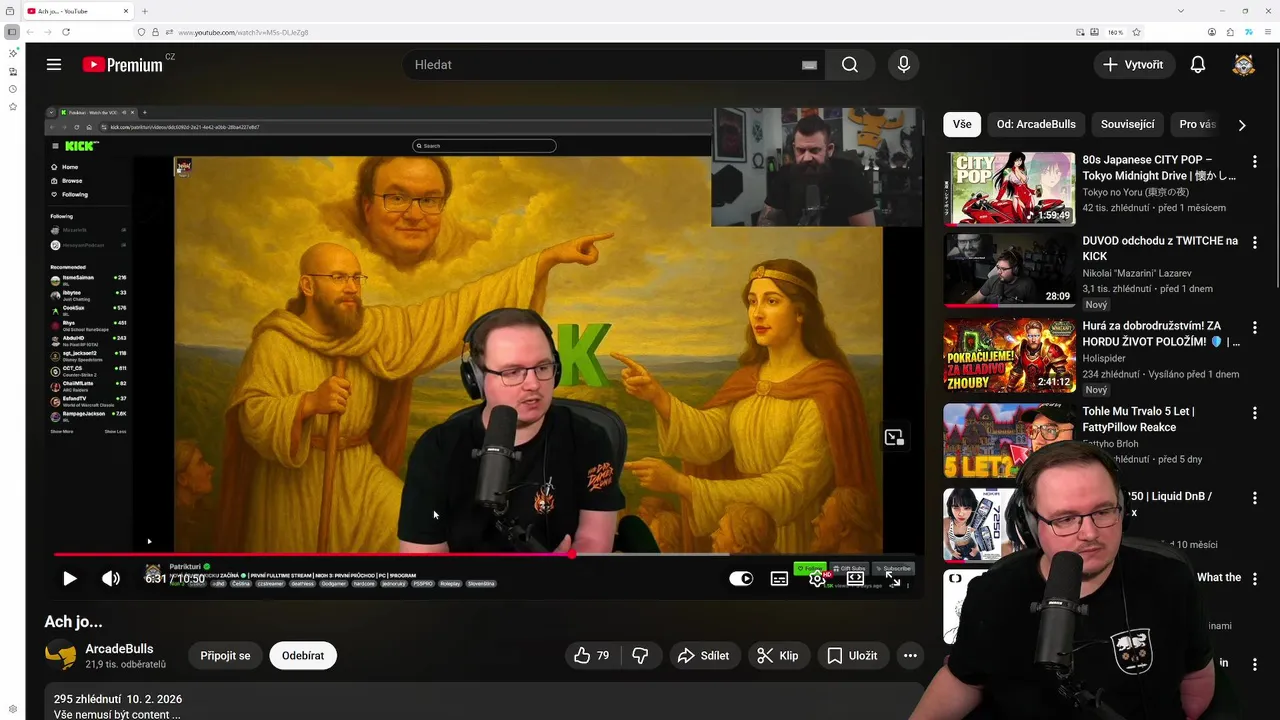This screenshot has height=720, width=1280.
Task: Open the on-screen keyboard in search box
Action: pyautogui.click(x=809, y=65)
